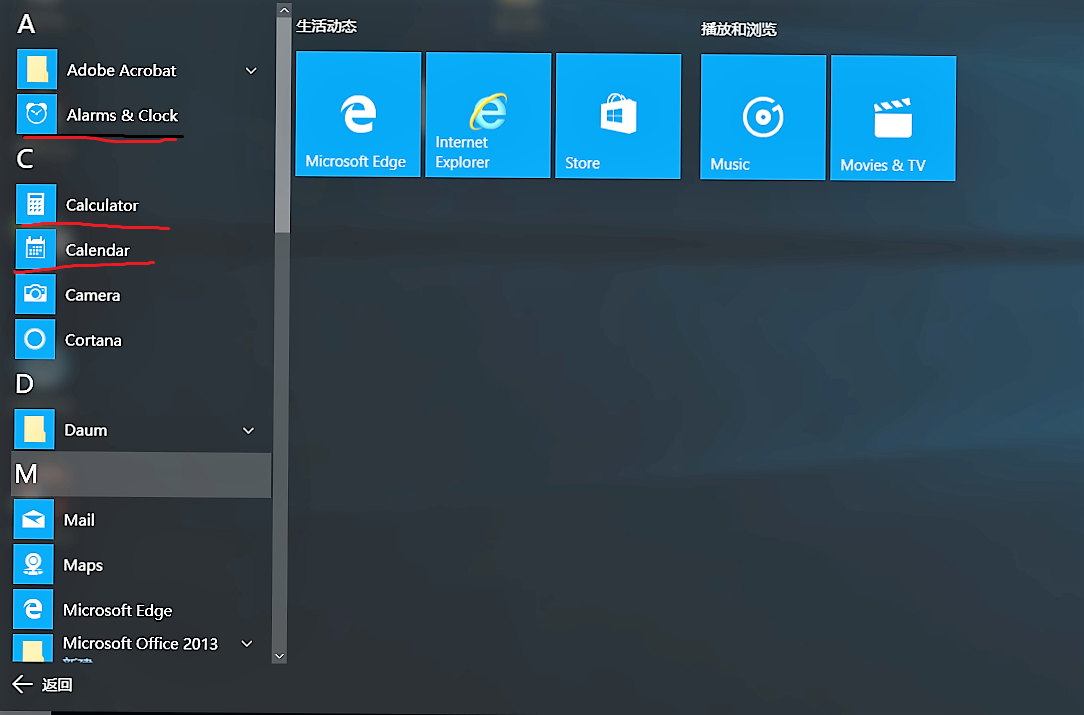Click the back arrow icon next to 返回
The height and width of the screenshot is (715, 1084).
tap(22, 684)
